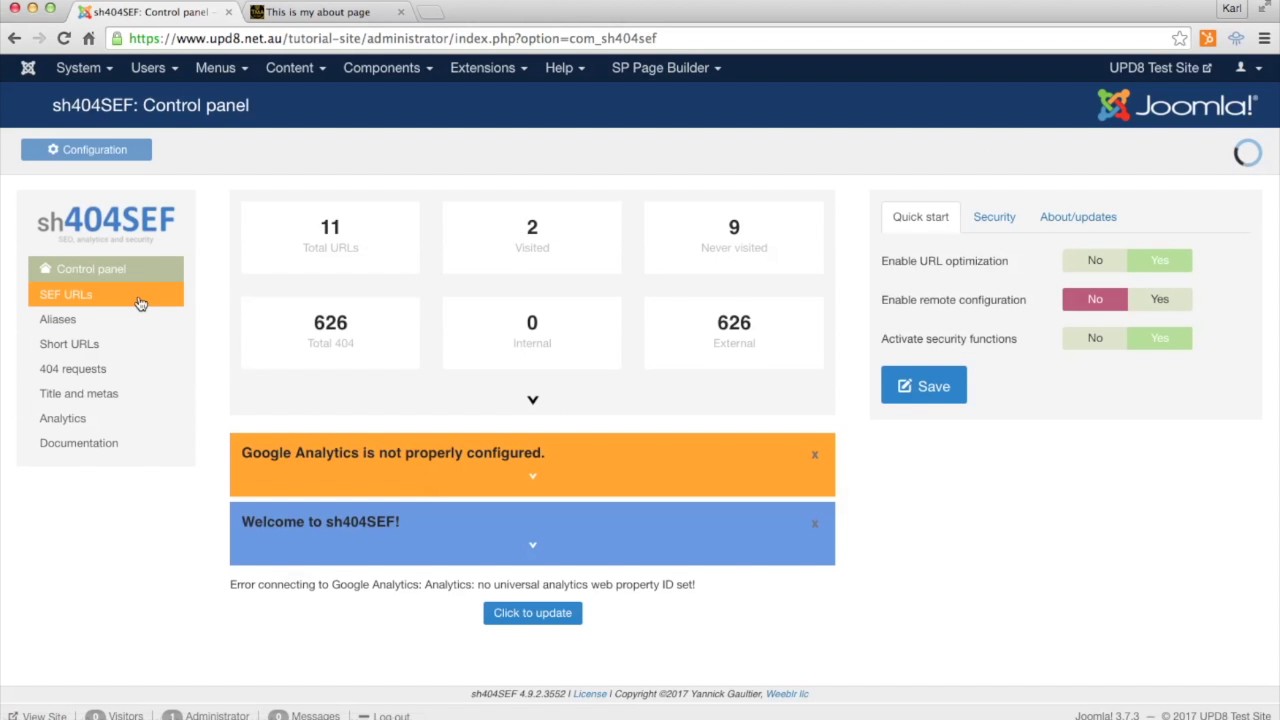Open Title and metas in the sidebar

[79, 394]
